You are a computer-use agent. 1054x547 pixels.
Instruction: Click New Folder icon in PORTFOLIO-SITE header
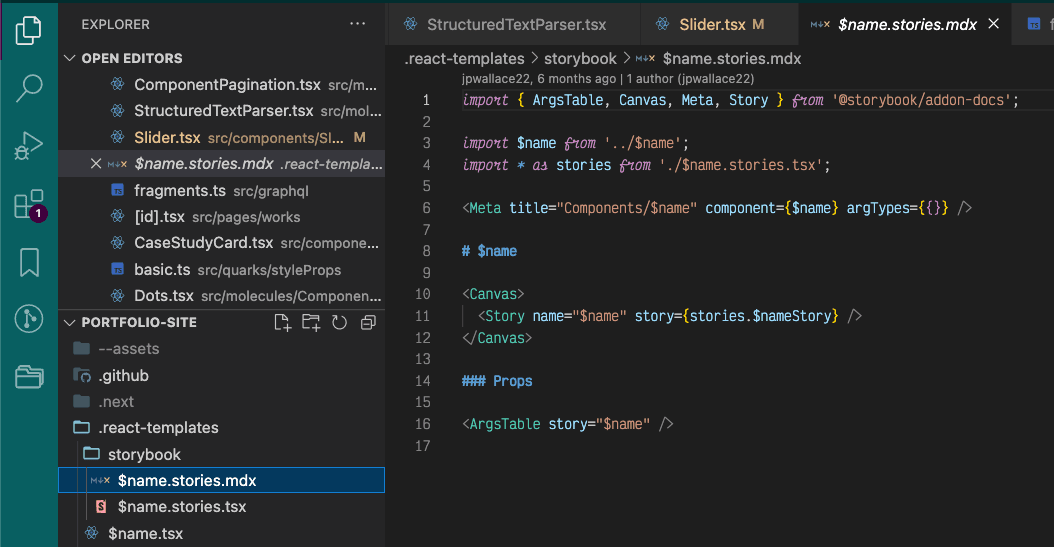(311, 322)
